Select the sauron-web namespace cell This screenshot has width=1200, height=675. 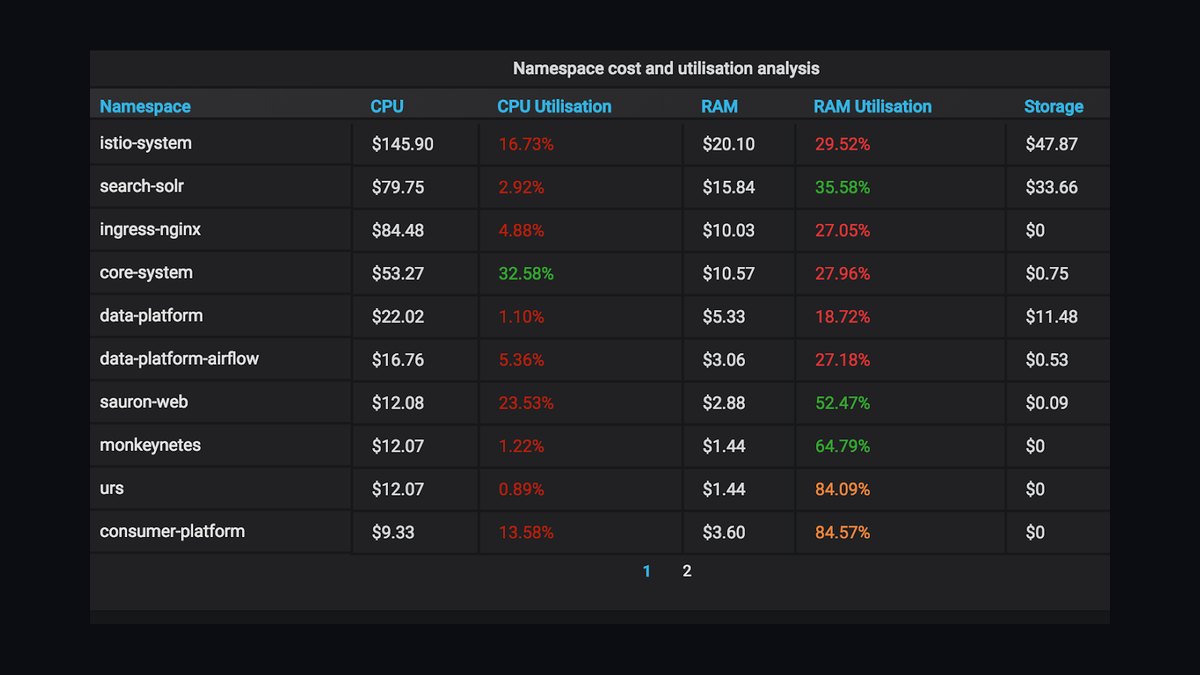(x=221, y=403)
